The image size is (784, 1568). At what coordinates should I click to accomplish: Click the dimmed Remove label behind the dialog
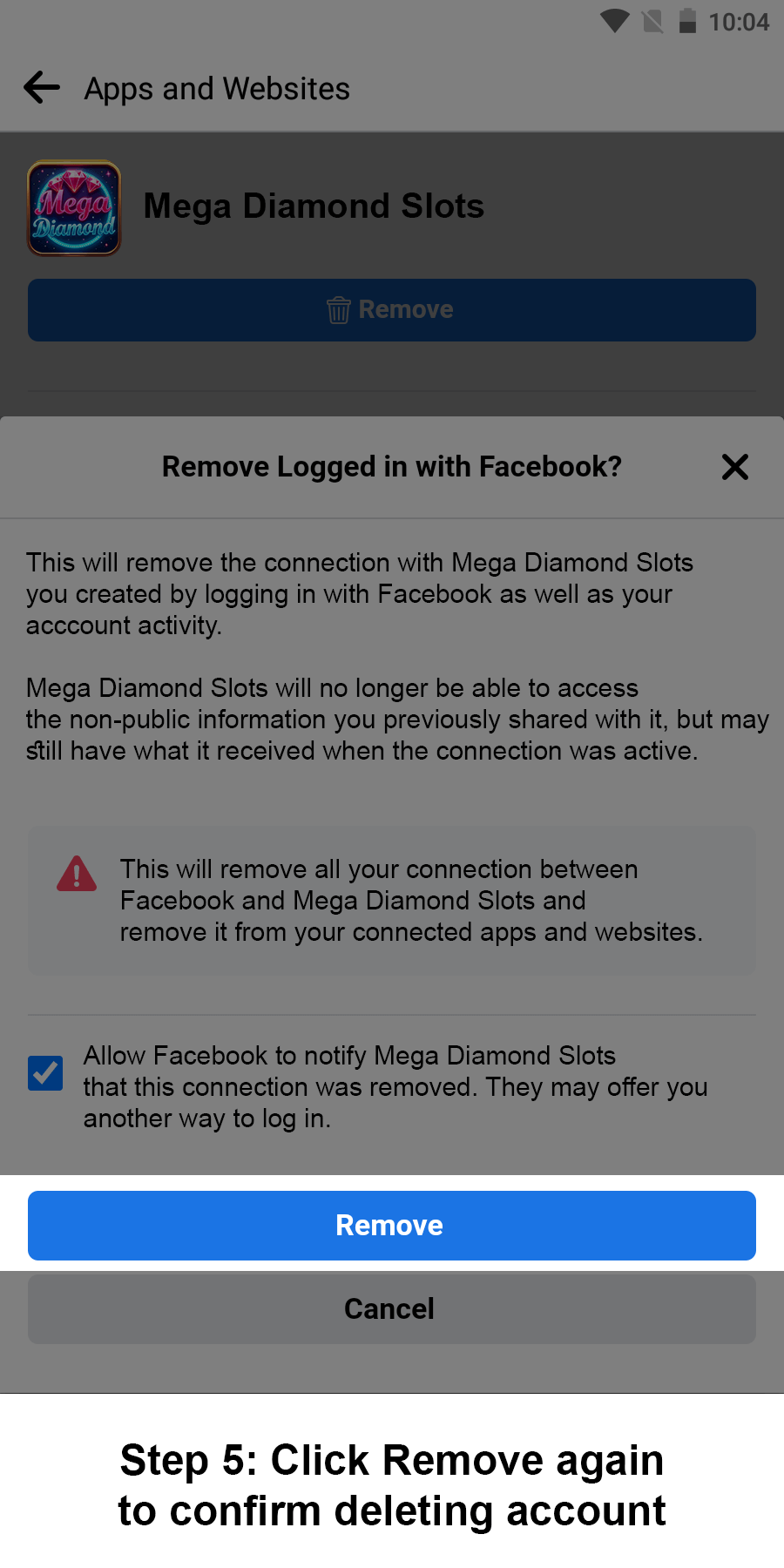(x=406, y=310)
